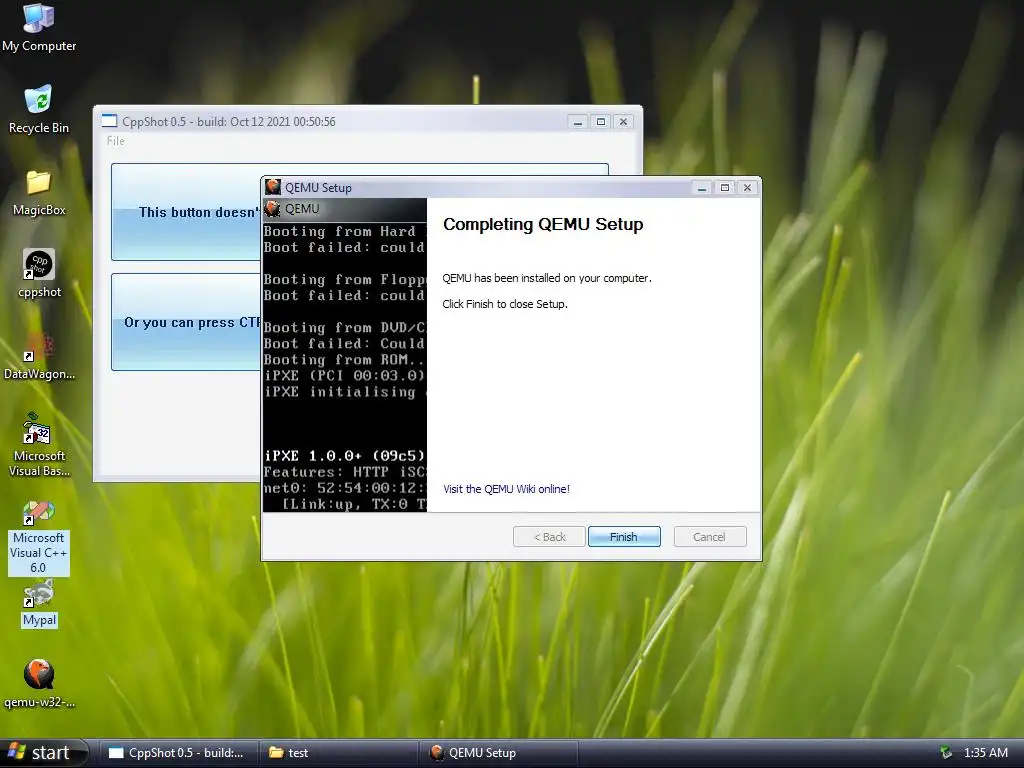Image resolution: width=1024 pixels, height=768 pixels.
Task: Select the cppshot desktop shortcut
Action: (x=39, y=273)
